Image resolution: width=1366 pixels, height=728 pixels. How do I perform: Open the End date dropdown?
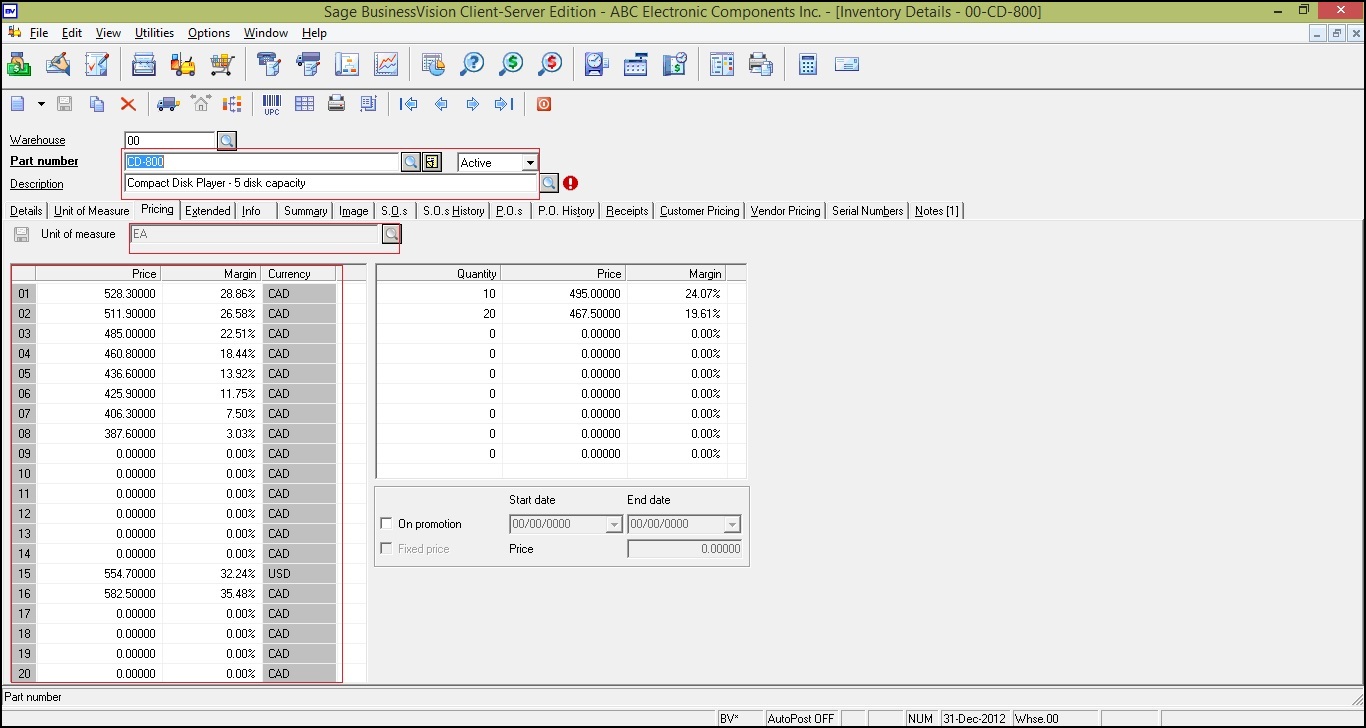tap(732, 524)
